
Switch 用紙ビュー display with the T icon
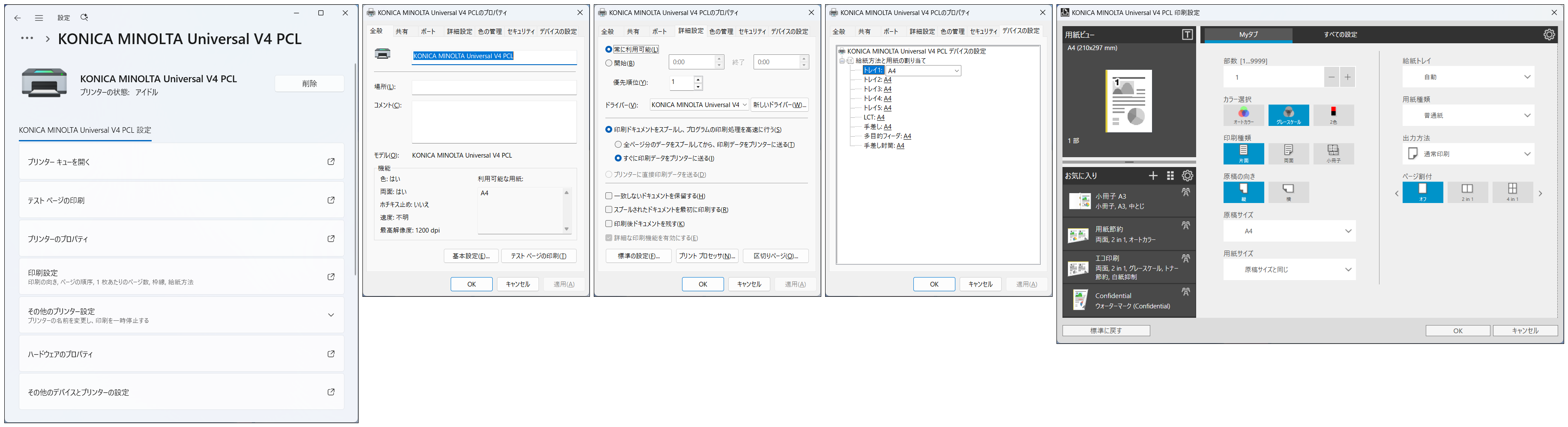(1187, 35)
